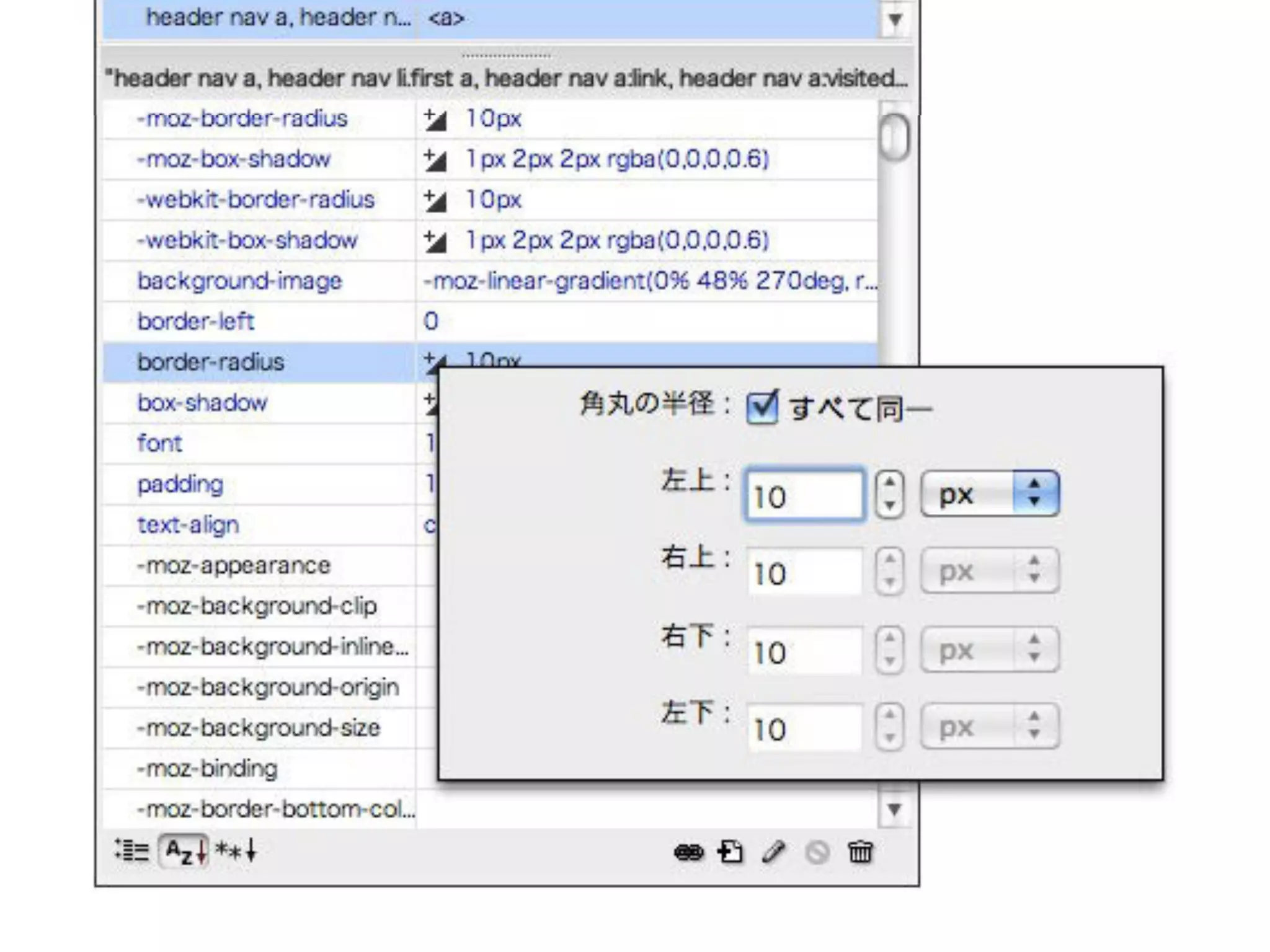Click the -webkit-border-radius value editor icon
The width and height of the screenshot is (1270, 952).
point(435,201)
